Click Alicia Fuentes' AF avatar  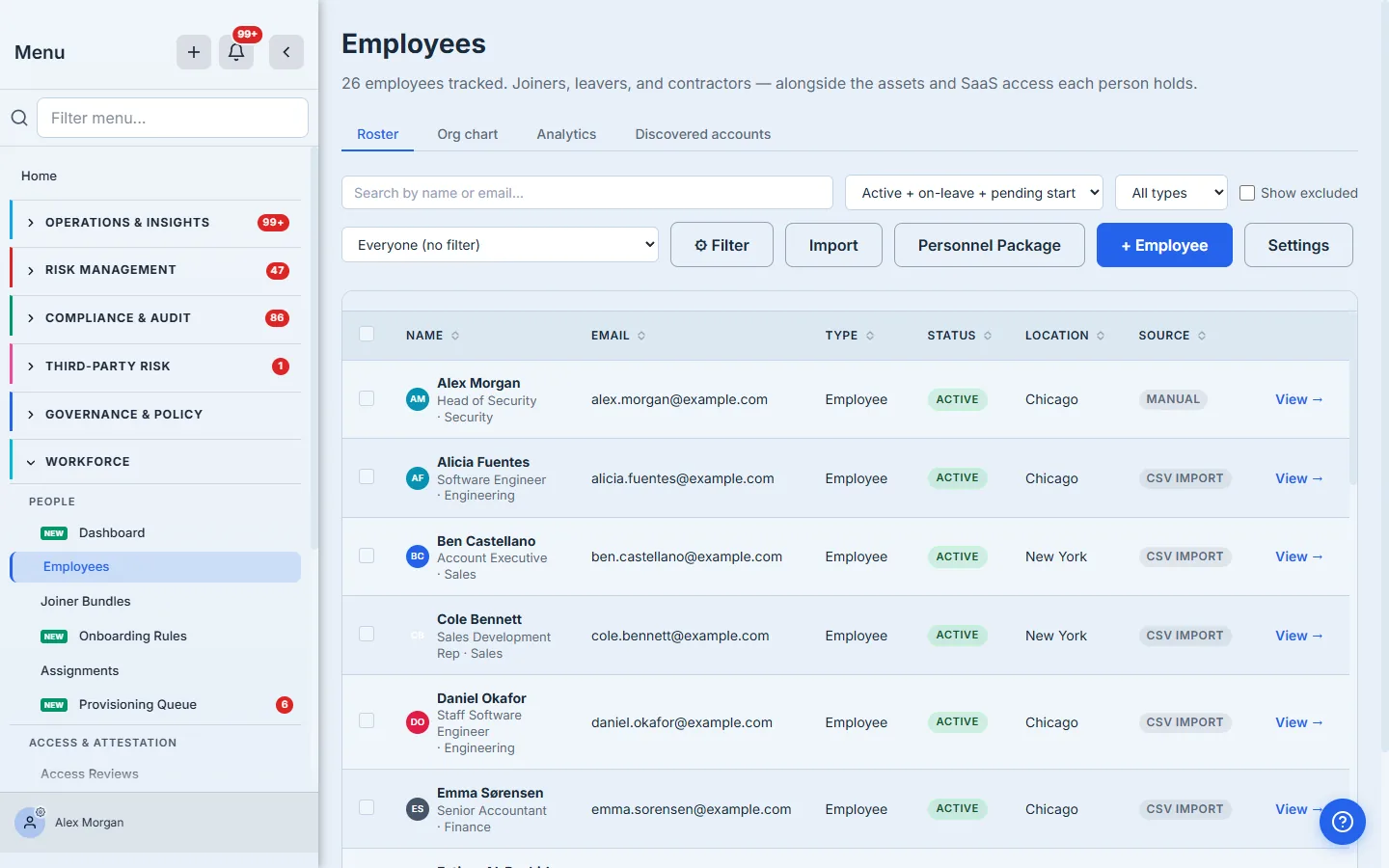pyautogui.click(x=418, y=478)
